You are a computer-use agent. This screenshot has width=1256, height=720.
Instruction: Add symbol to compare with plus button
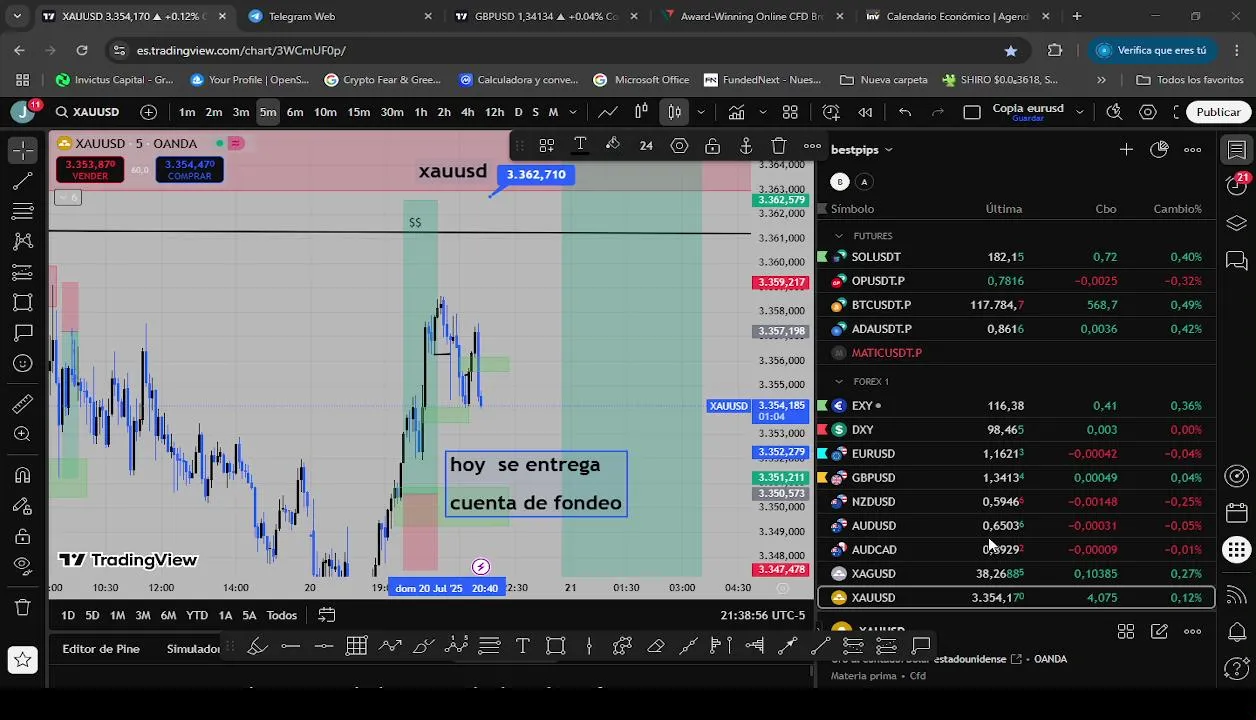pos(149,112)
